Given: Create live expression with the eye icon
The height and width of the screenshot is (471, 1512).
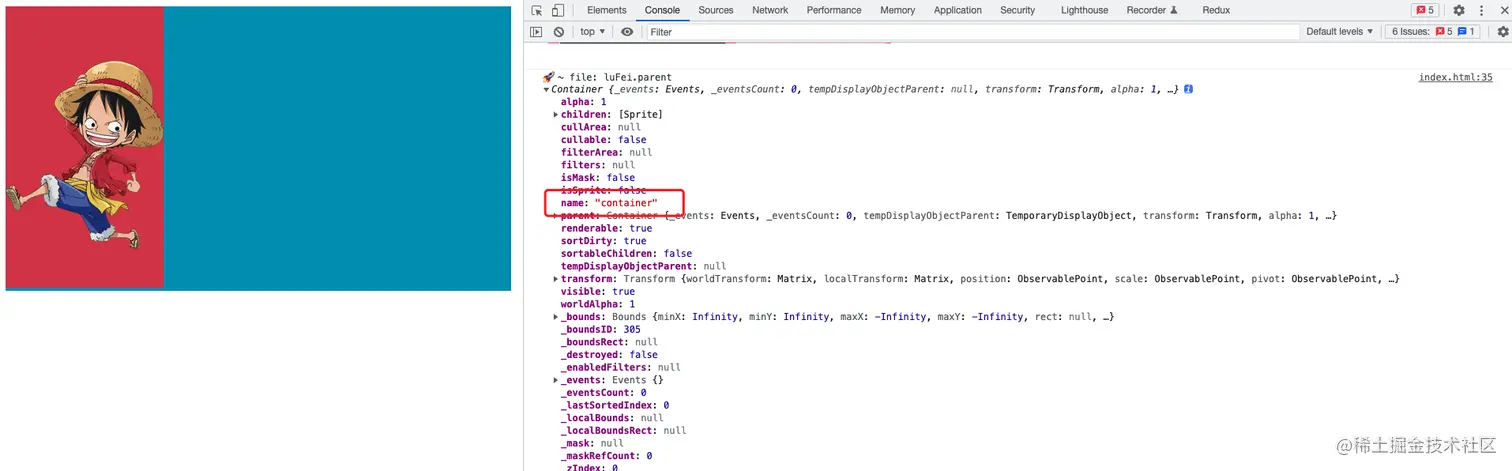Looking at the screenshot, I should point(627,32).
